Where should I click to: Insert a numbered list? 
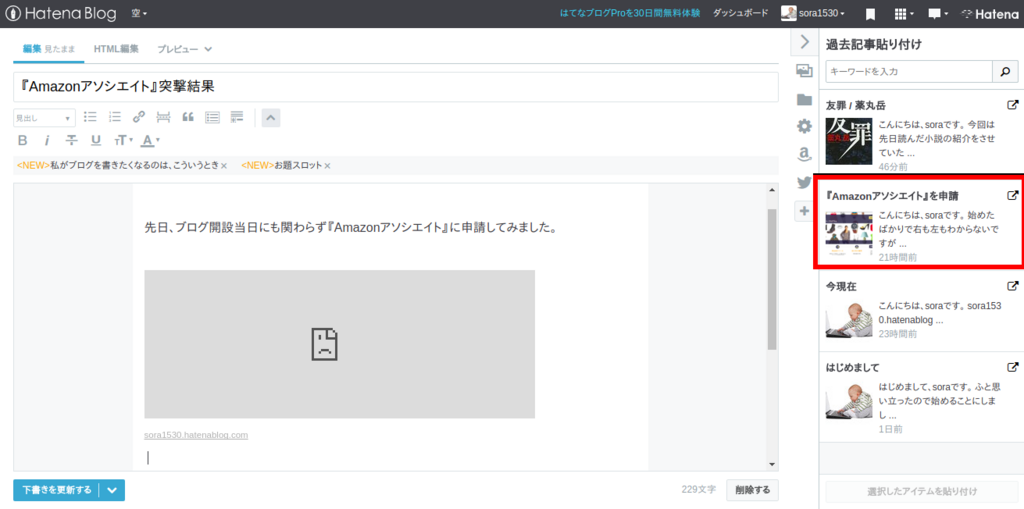coord(115,117)
